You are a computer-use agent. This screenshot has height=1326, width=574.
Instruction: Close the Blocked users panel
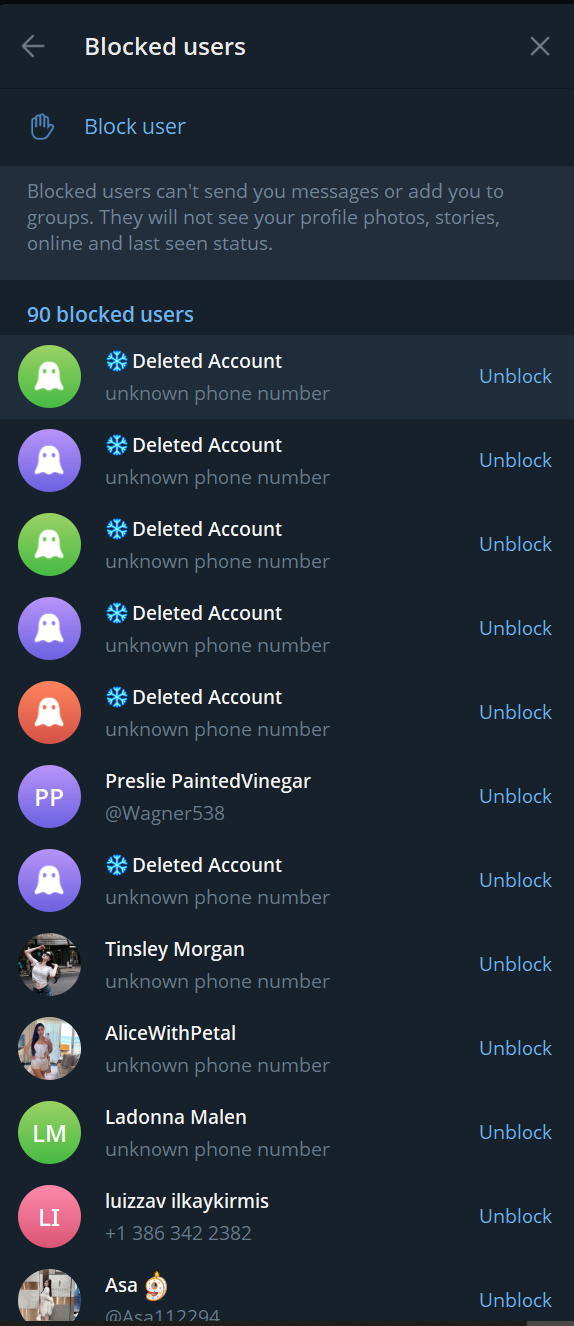click(x=540, y=46)
